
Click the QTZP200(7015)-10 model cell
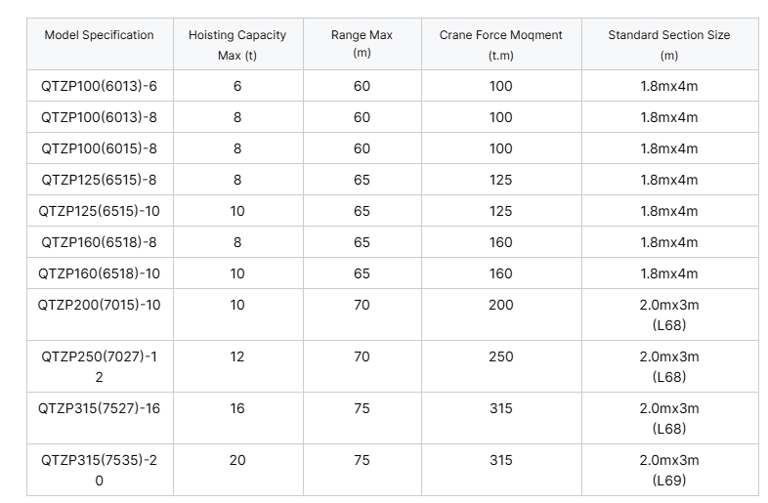point(99,305)
